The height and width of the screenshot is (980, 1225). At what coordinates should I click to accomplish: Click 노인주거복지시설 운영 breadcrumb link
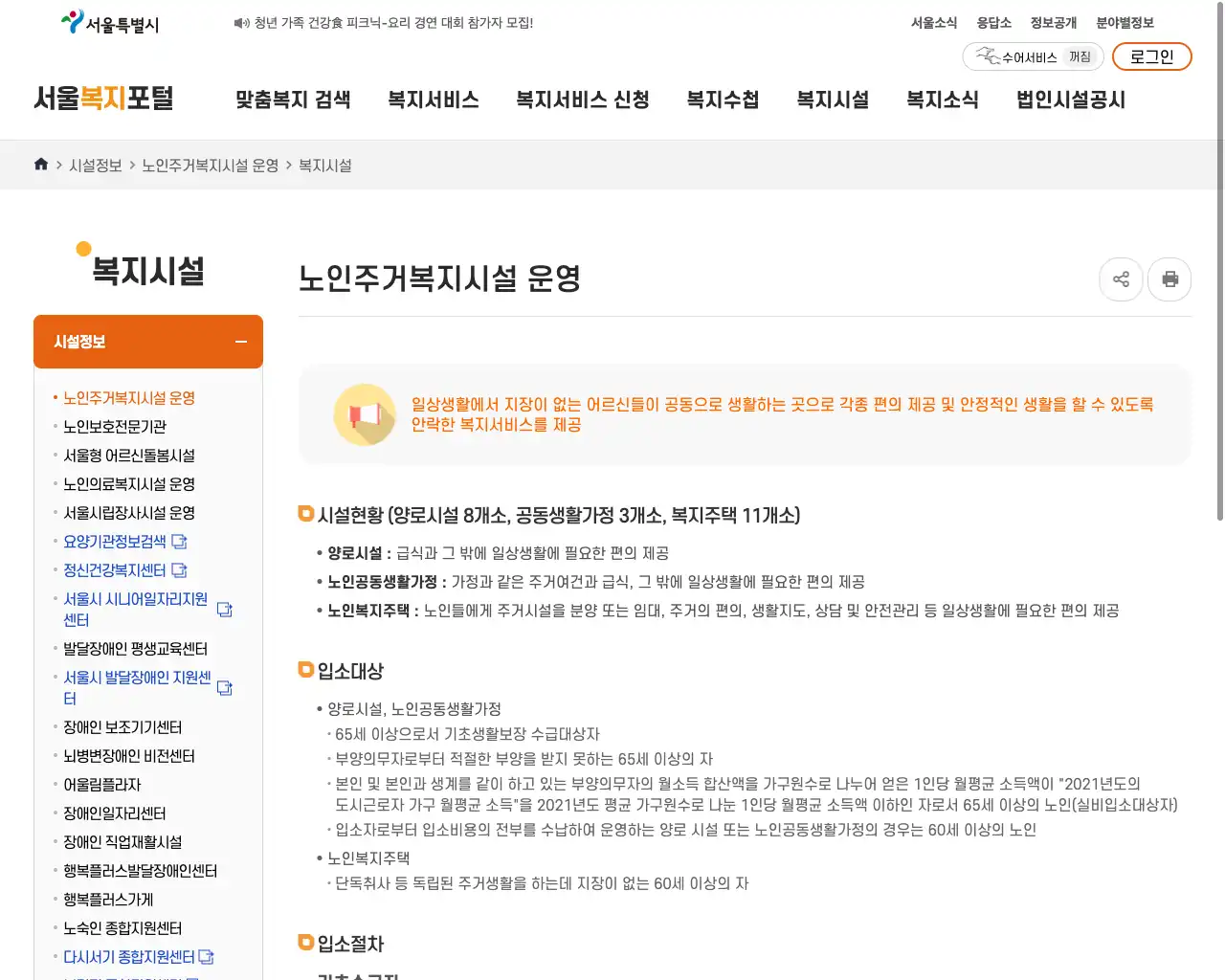[211, 166]
